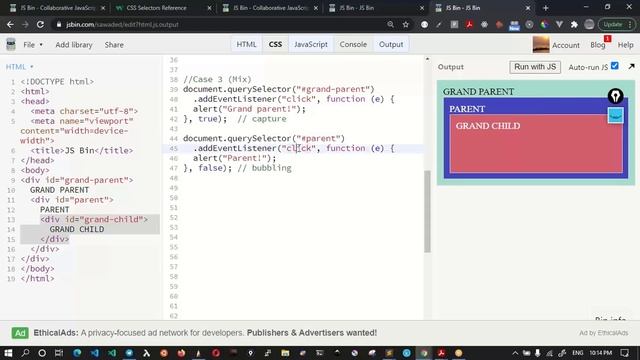Go forward in browser history
The image size is (640, 360).
tap(25, 24)
